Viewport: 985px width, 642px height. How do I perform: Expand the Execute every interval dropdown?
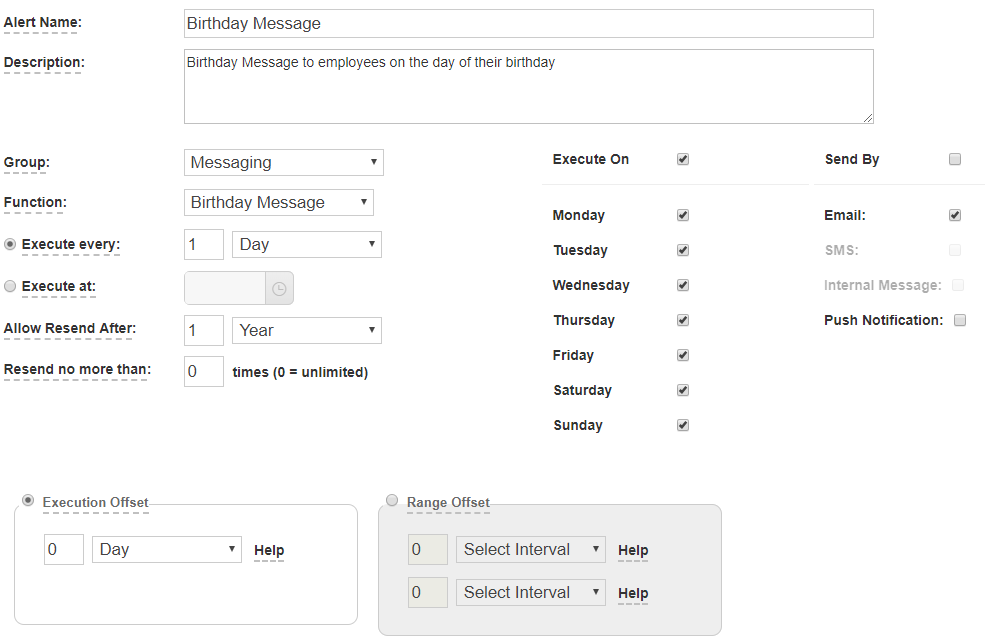307,244
